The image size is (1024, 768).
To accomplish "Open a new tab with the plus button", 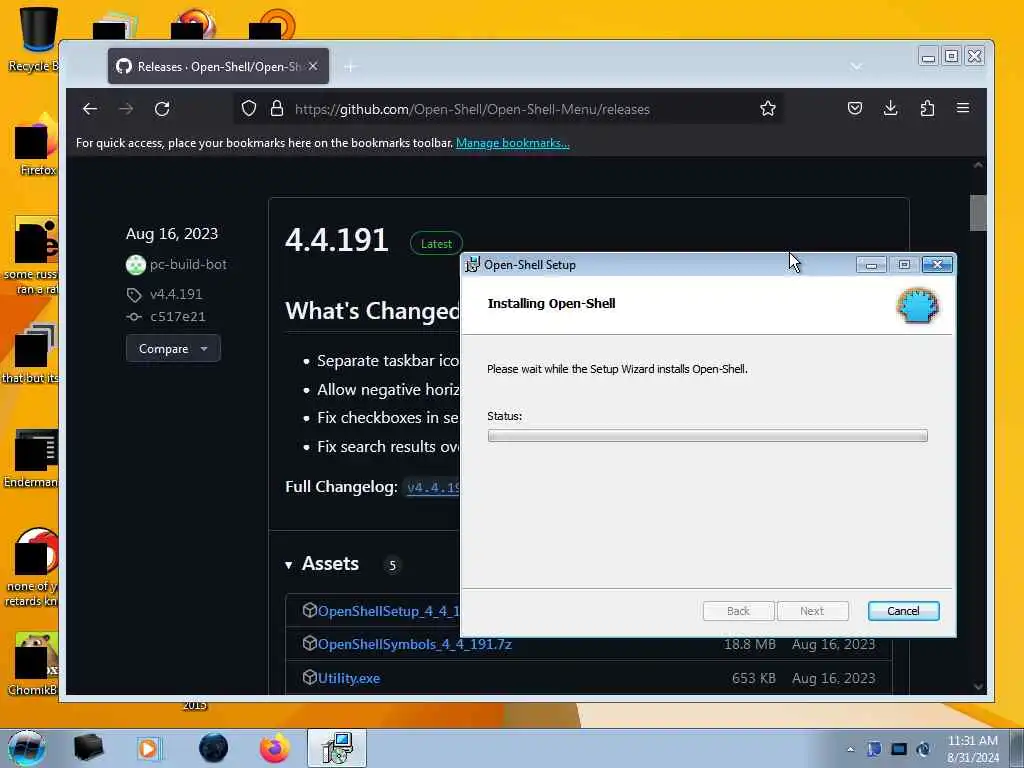I will click(x=351, y=67).
